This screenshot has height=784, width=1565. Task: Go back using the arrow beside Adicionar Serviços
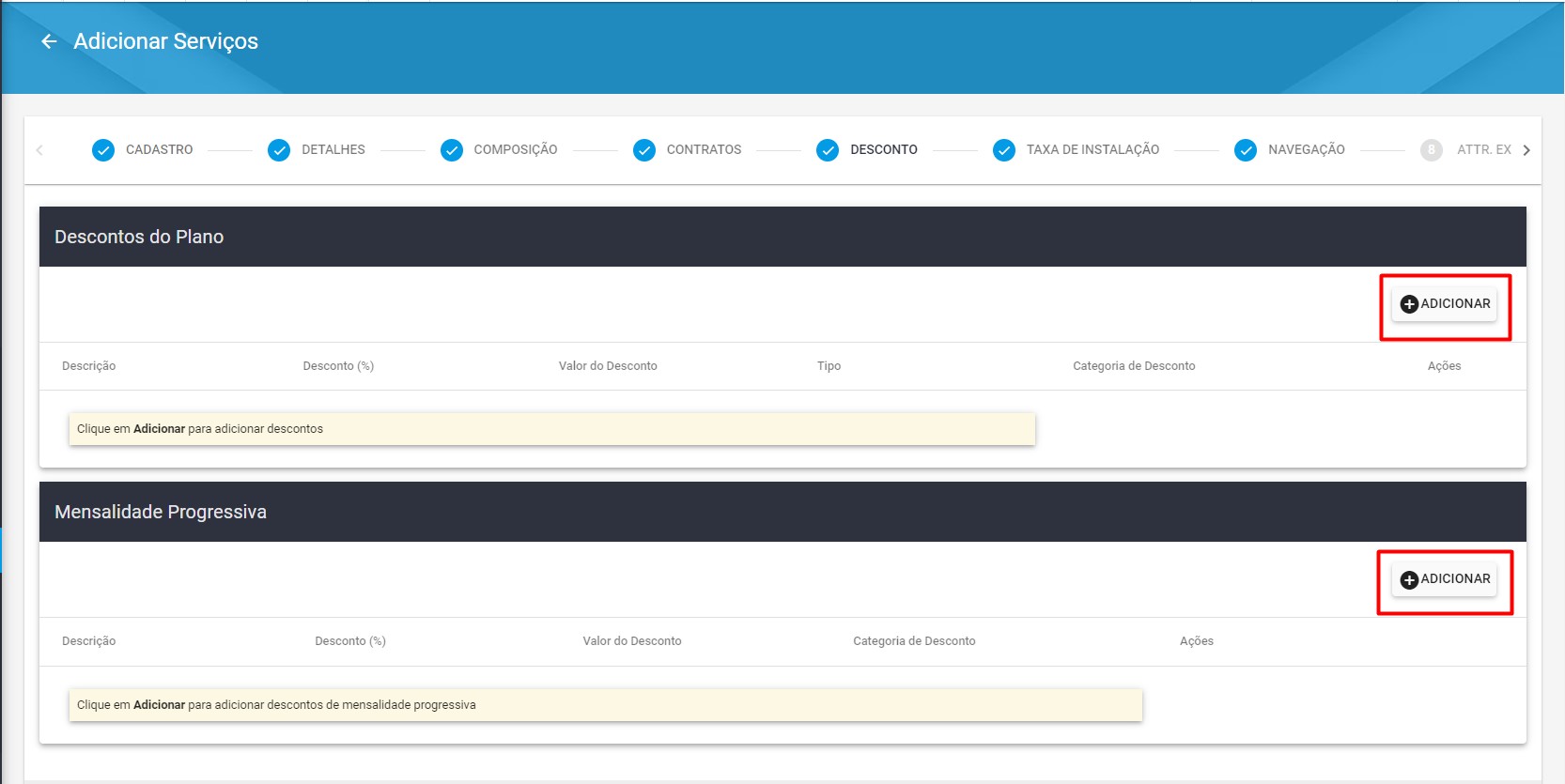coord(49,41)
